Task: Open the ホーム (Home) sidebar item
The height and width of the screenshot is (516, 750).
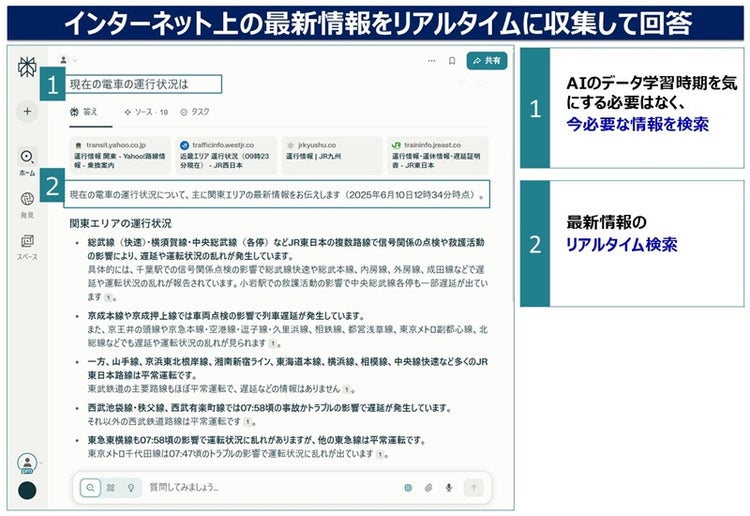Action: point(27,162)
